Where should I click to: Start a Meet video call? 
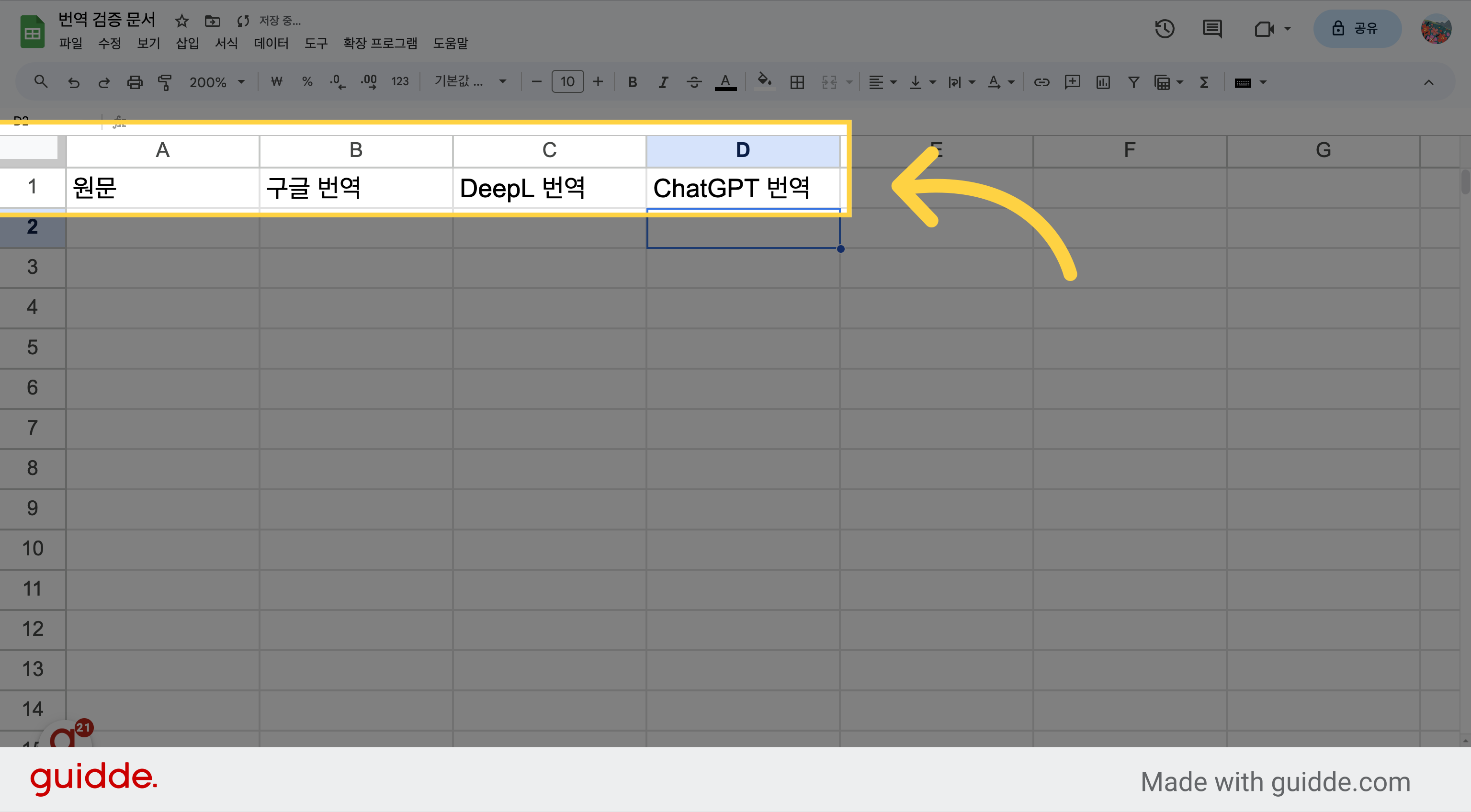[x=1264, y=29]
